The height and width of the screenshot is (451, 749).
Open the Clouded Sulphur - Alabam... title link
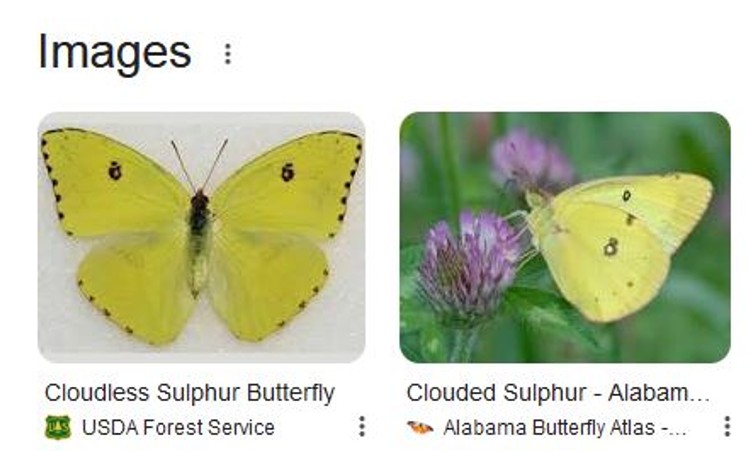[x=557, y=393]
